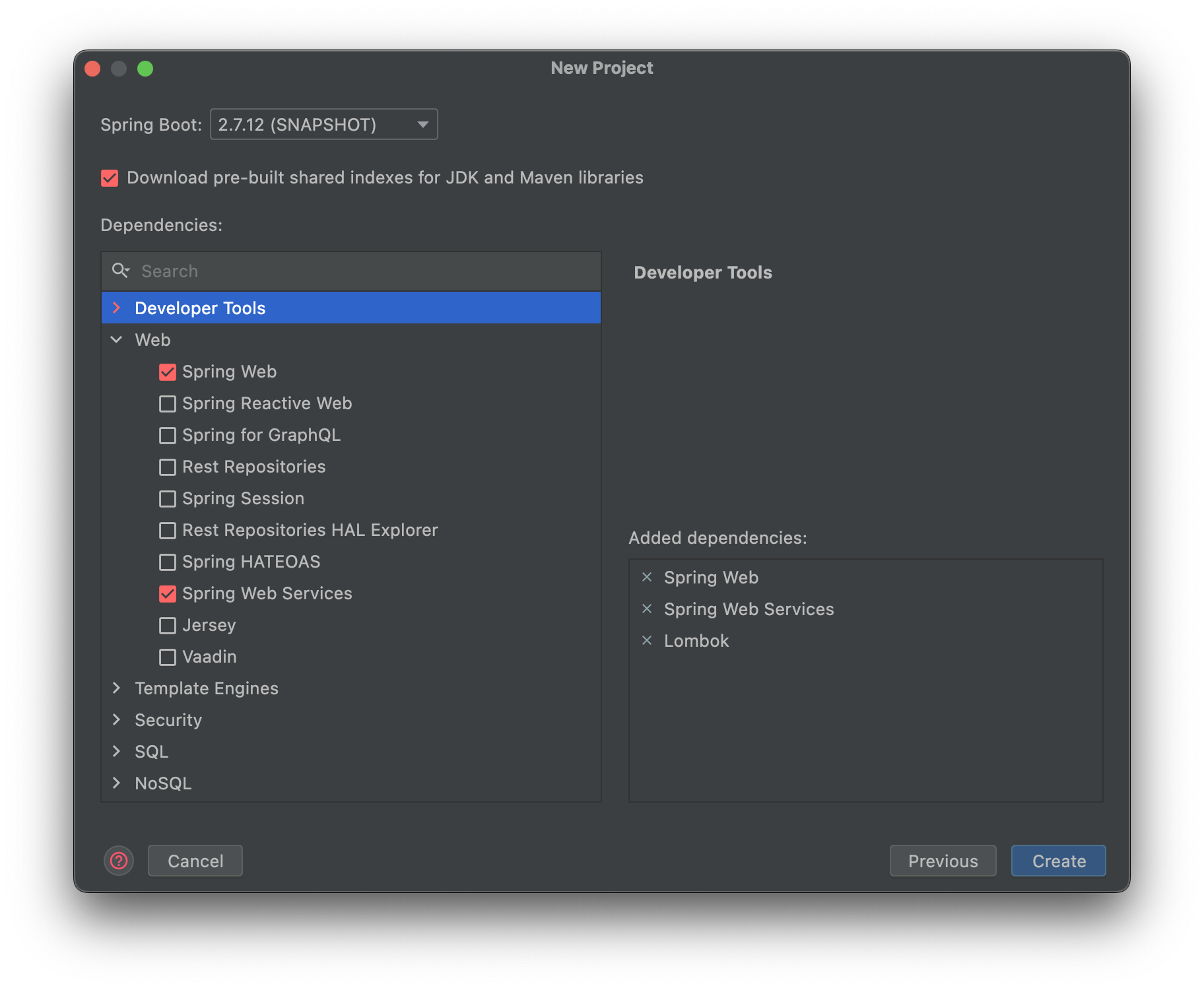Focus the dependencies Search field
This screenshot has width=1204, height=990.
351,271
